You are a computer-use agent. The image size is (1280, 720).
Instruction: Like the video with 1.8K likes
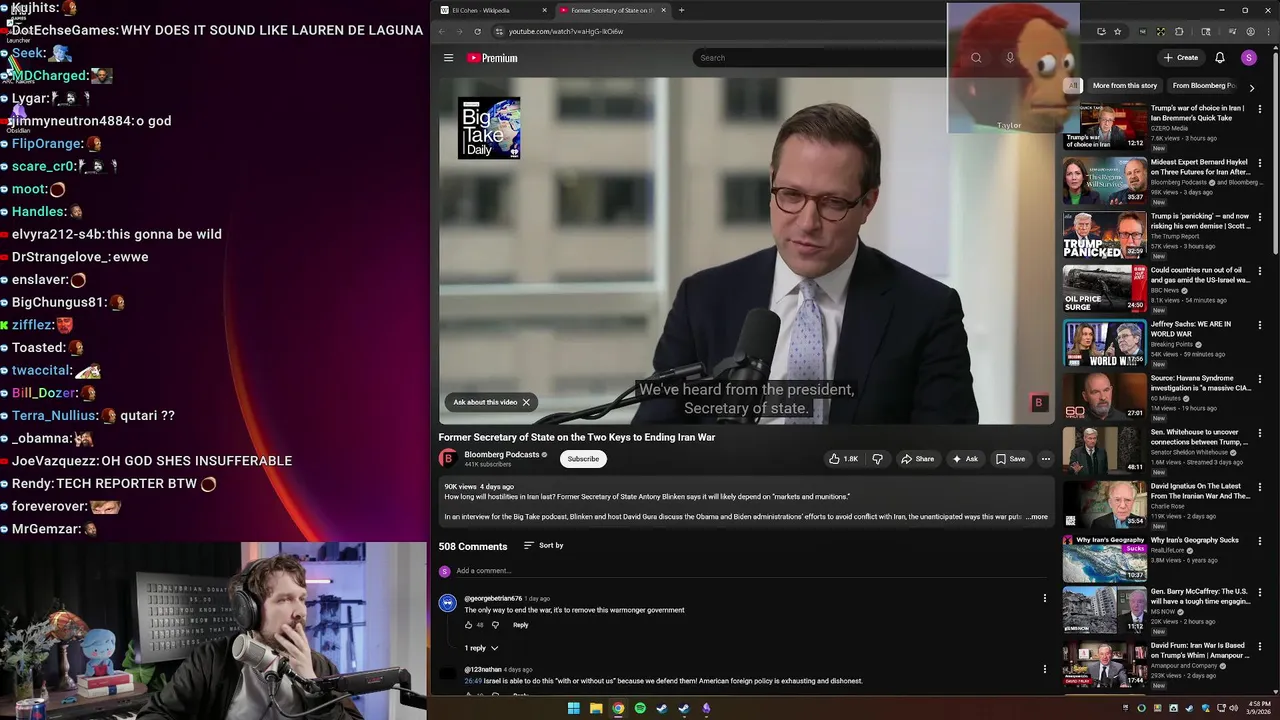tap(843, 459)
